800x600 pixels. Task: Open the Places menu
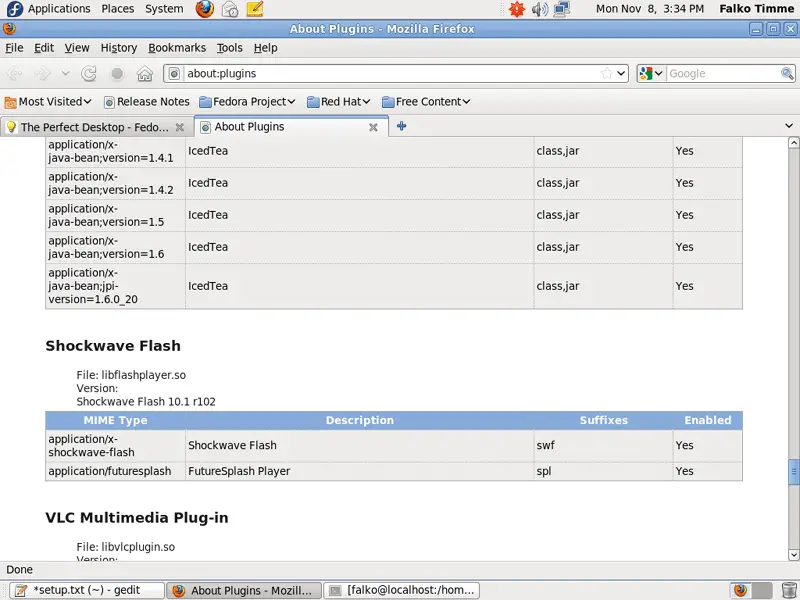pyautogui.click(x=118, y=9)
